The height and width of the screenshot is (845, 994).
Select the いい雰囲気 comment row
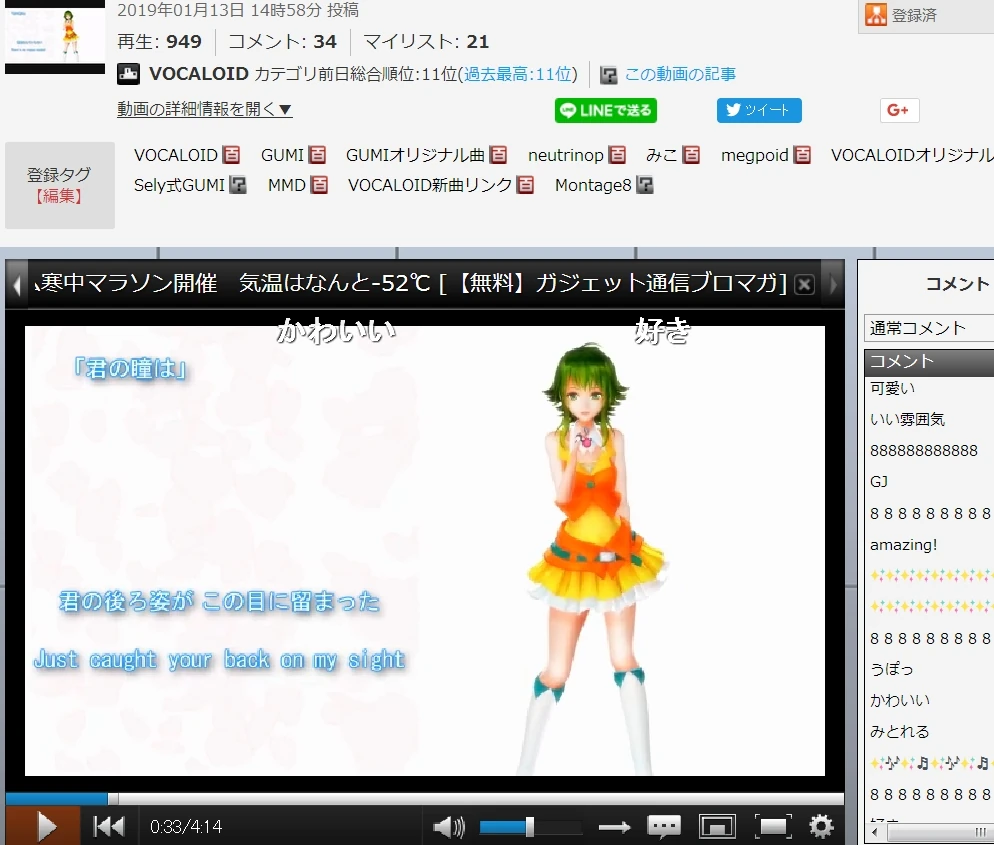929,419
